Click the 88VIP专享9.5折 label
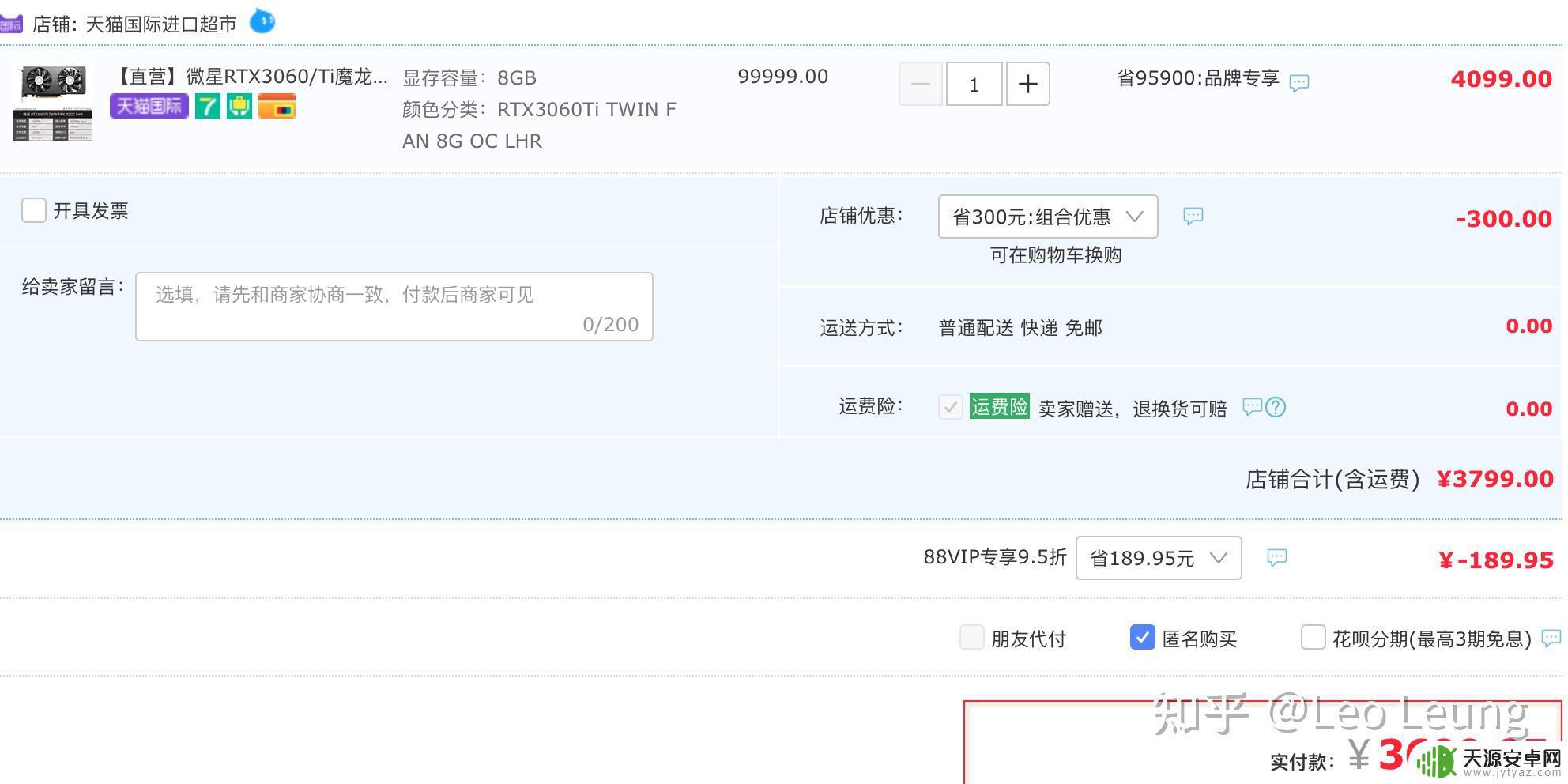 click(x=995, y=557)
